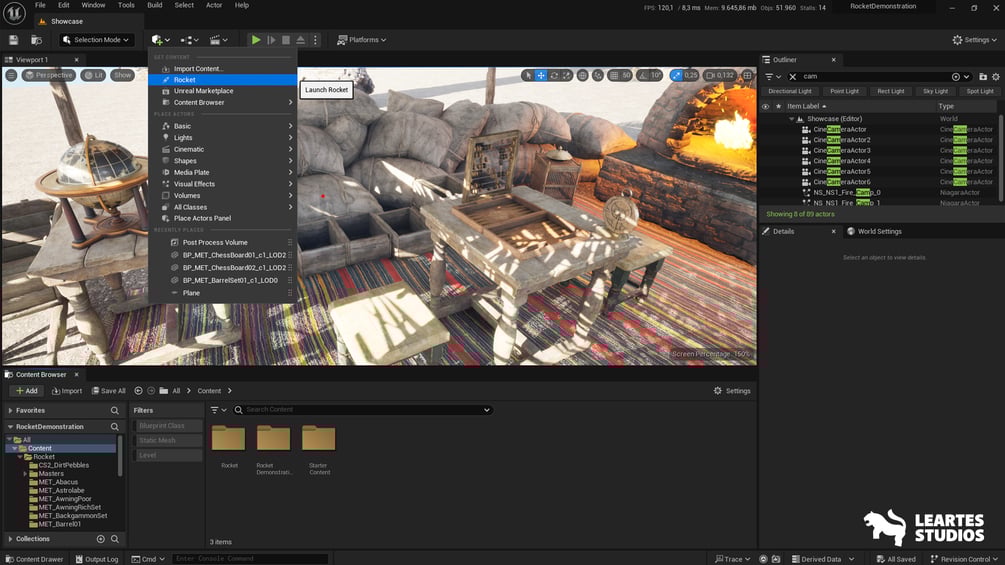The height and width of the screenshot is (565, 1005).
Task: Activate the Translate move gizmo tool
Action: click(541, 76)
